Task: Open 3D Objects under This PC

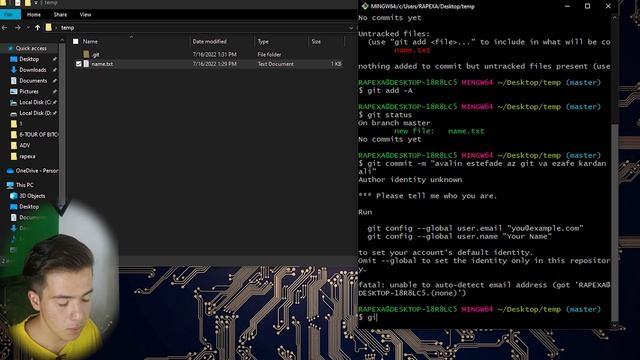Action: tap(32, 196)
